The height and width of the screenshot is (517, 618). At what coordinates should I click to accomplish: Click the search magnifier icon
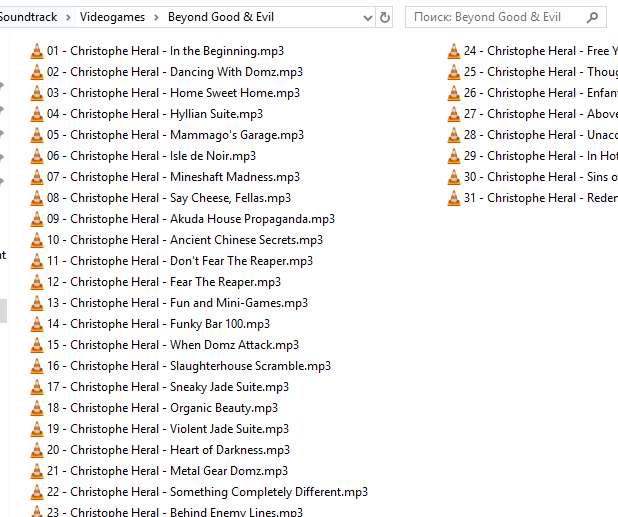(x=592, y=17)
